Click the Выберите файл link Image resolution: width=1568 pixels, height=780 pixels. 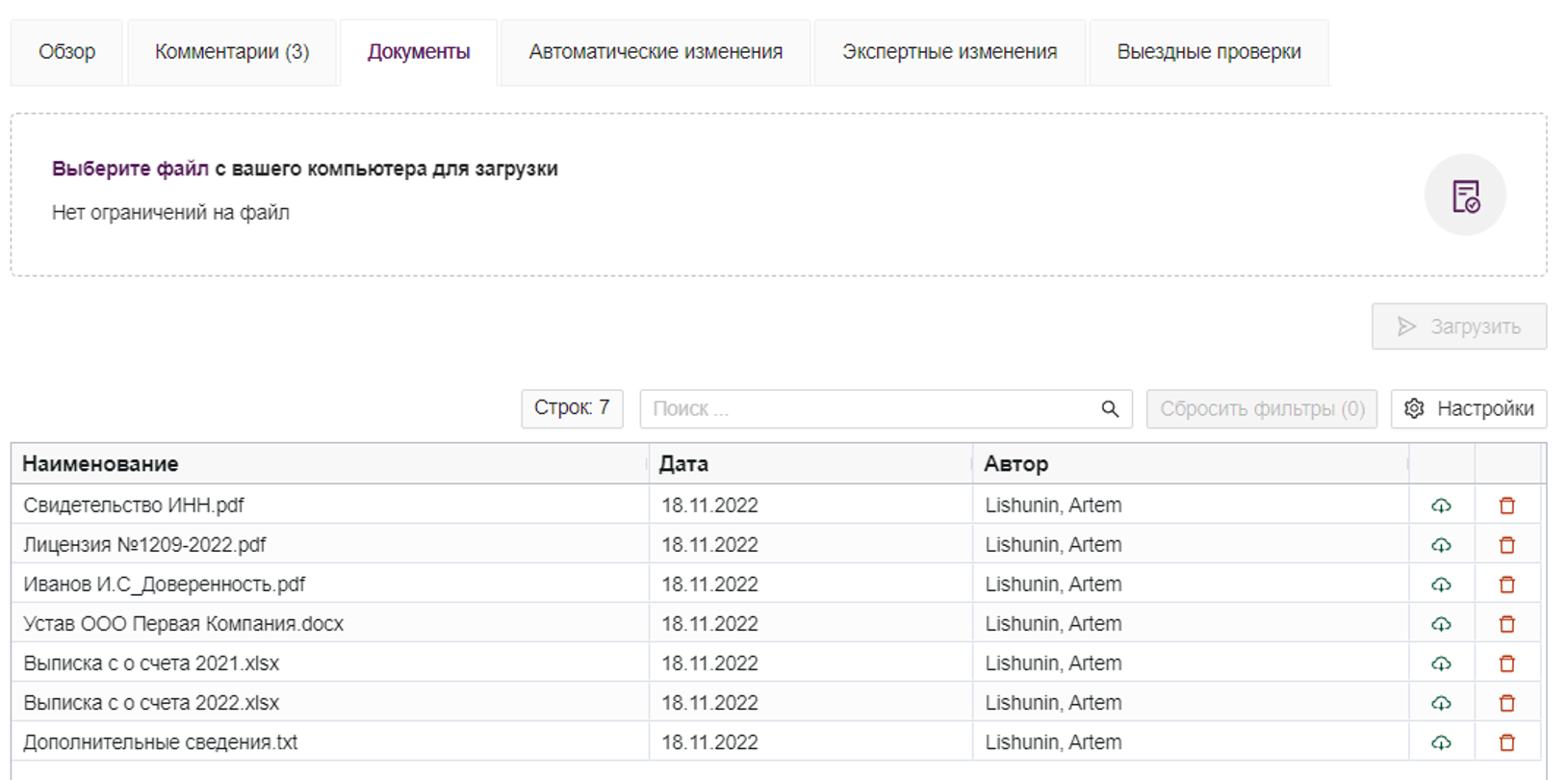pyautogui.click(x=130, y=169)
